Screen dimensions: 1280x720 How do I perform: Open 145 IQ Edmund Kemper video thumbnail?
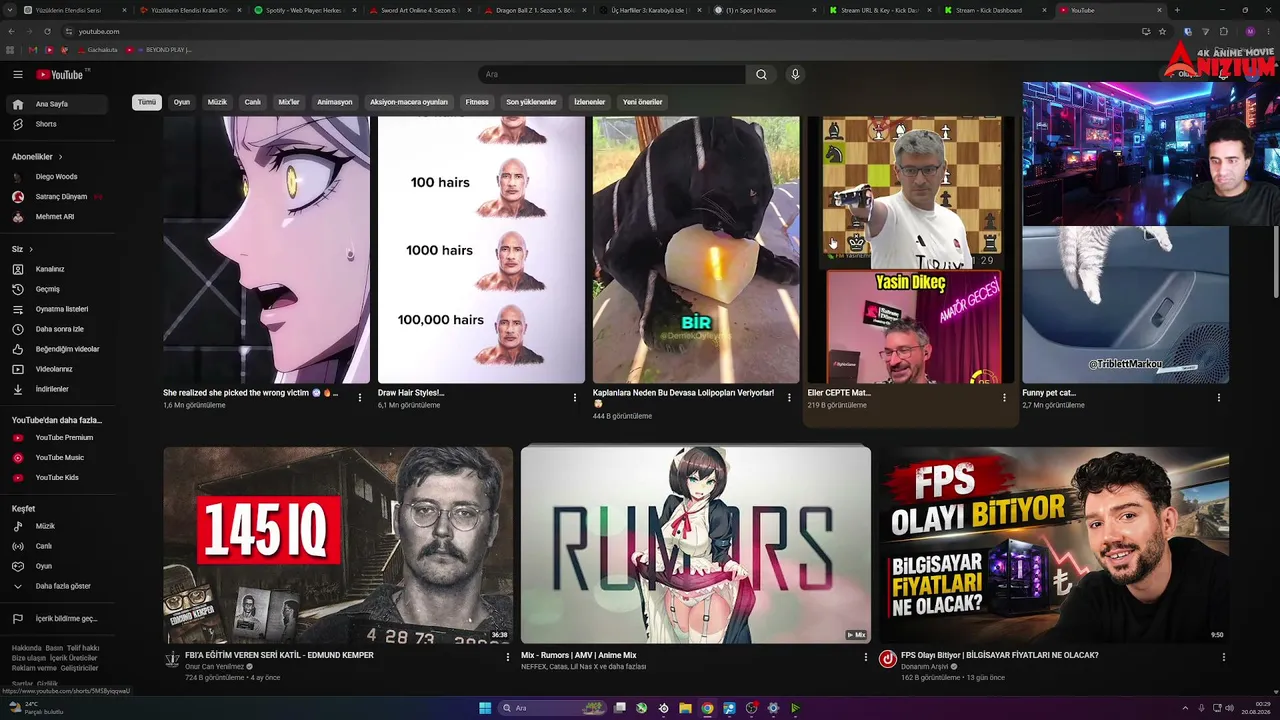338,545
